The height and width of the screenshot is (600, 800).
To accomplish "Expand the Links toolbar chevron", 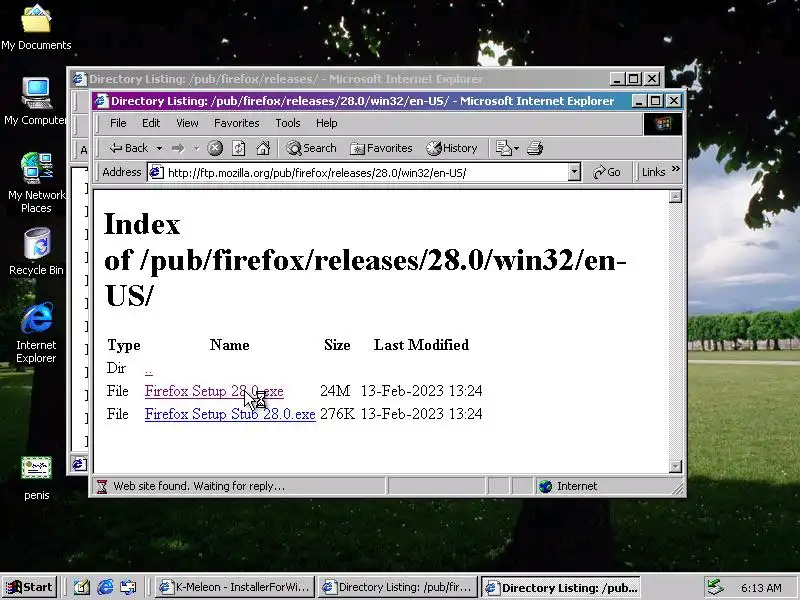I will tap(676, 169).
